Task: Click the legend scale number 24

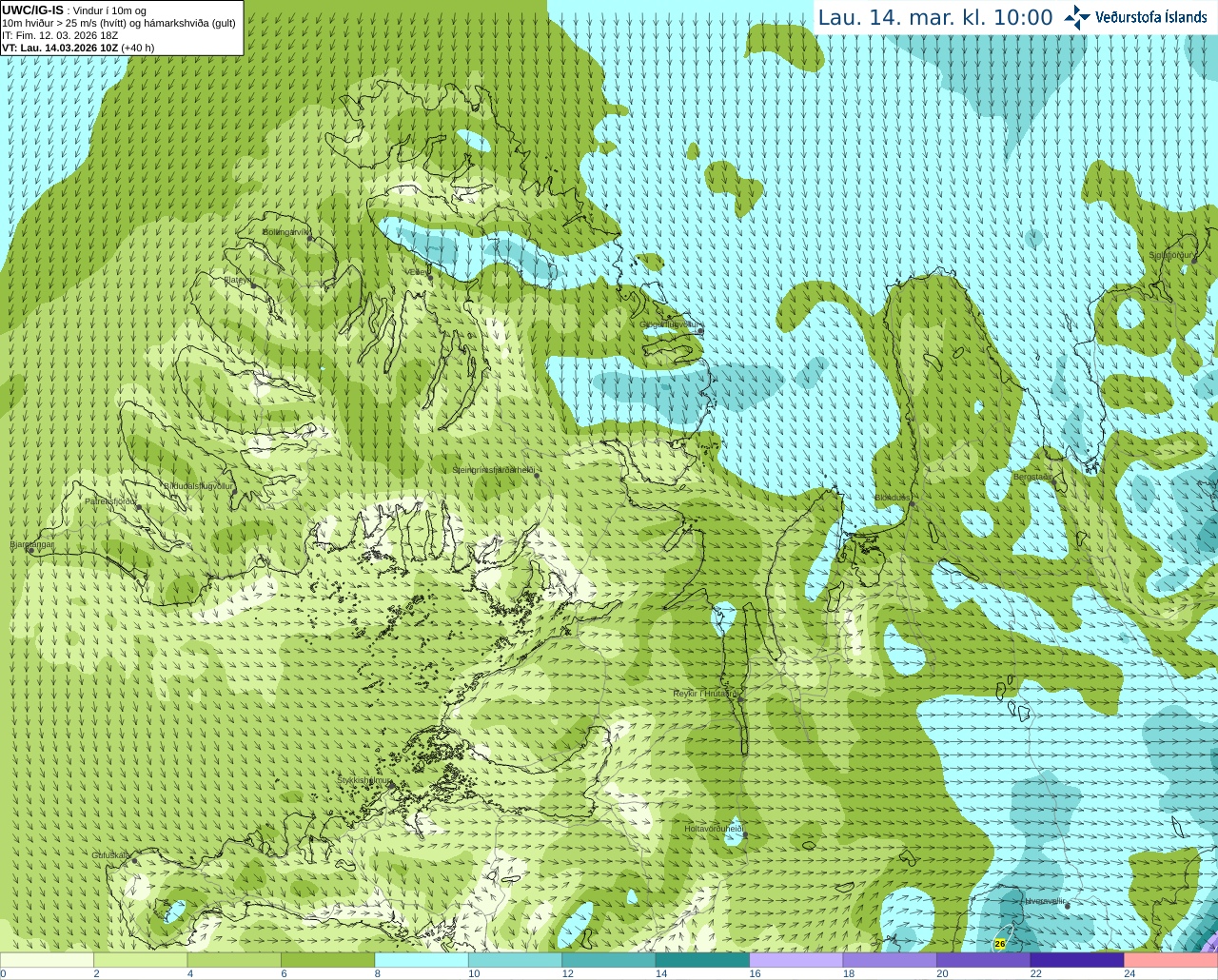Action: tap(1130, 973)
